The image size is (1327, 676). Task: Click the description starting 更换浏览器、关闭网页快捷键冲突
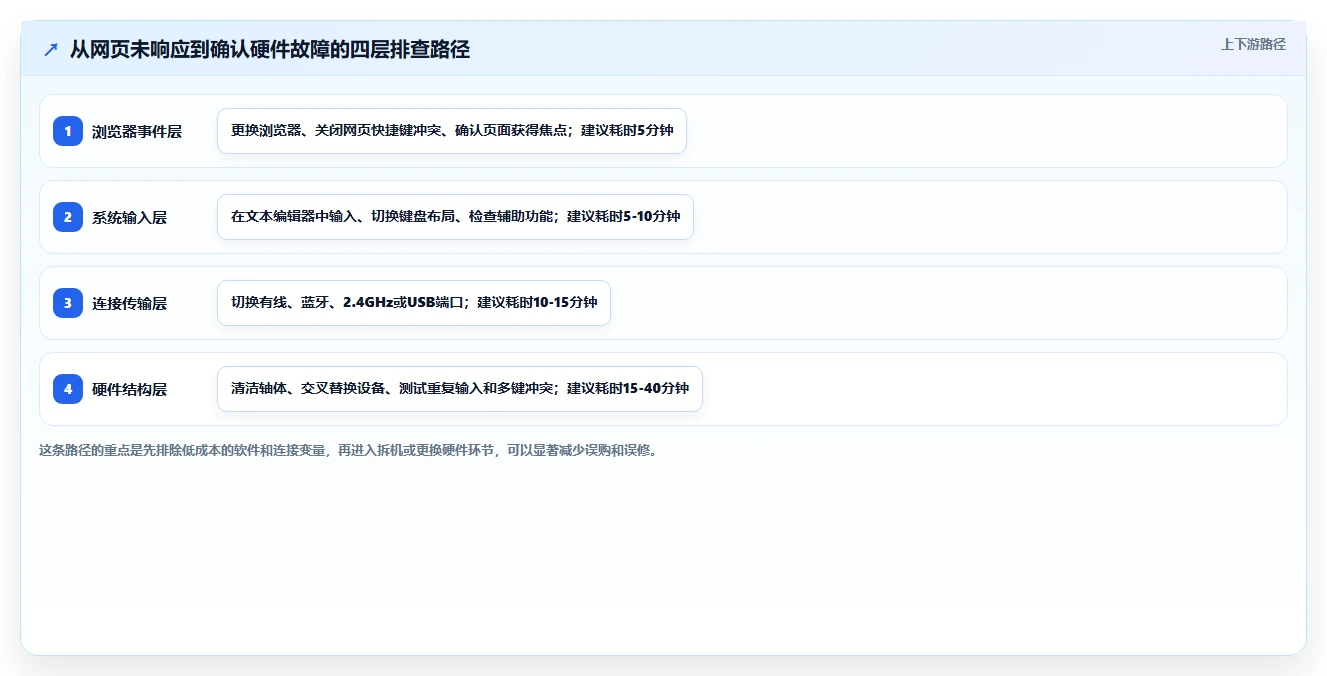point(452,131)
